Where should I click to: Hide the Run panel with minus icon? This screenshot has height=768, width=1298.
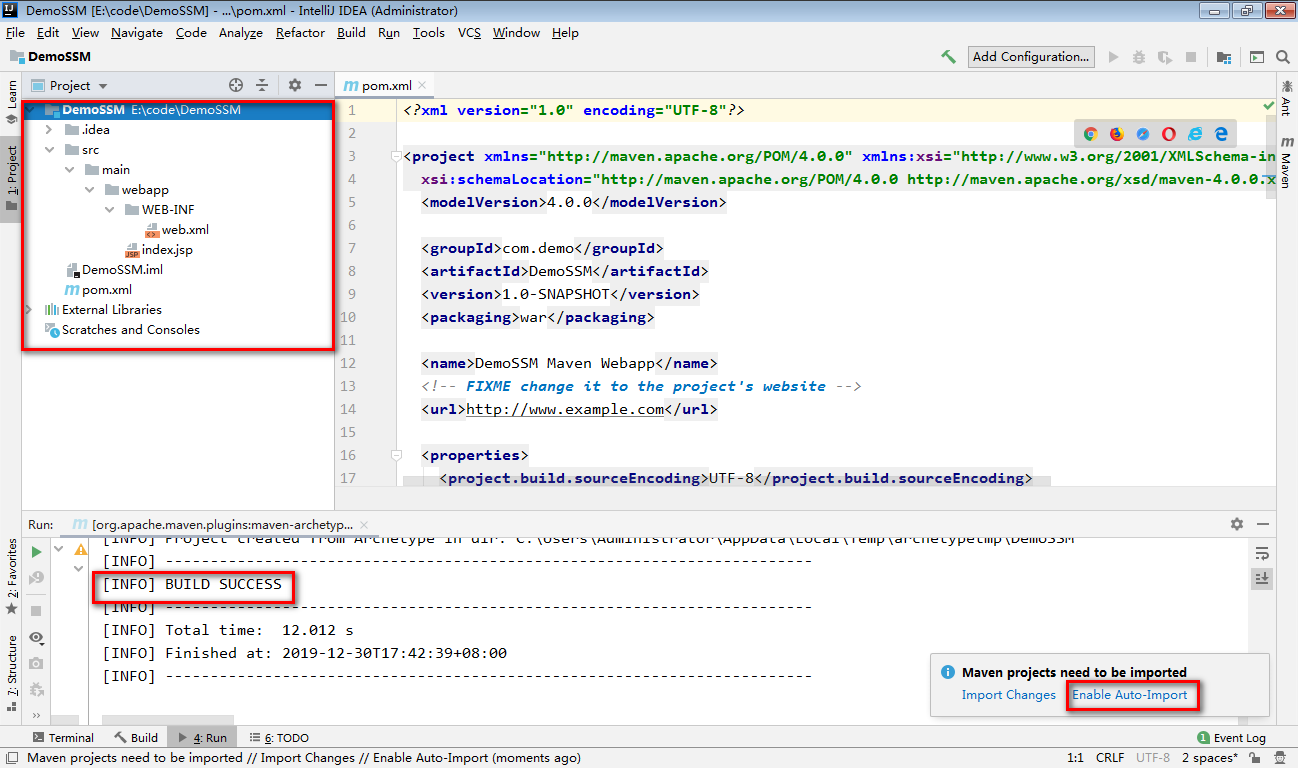1263,524
